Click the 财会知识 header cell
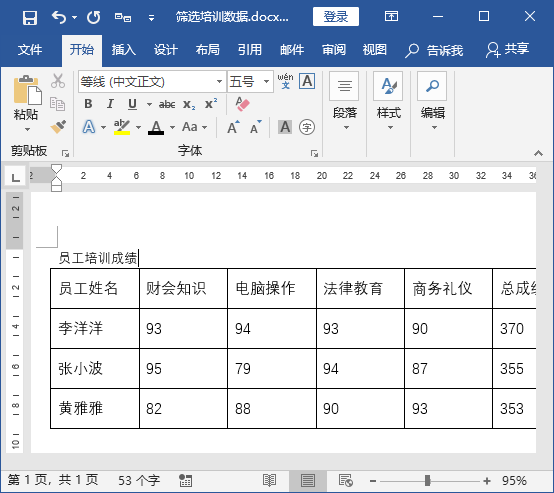 pyautogui.click(x=183, y=288)
